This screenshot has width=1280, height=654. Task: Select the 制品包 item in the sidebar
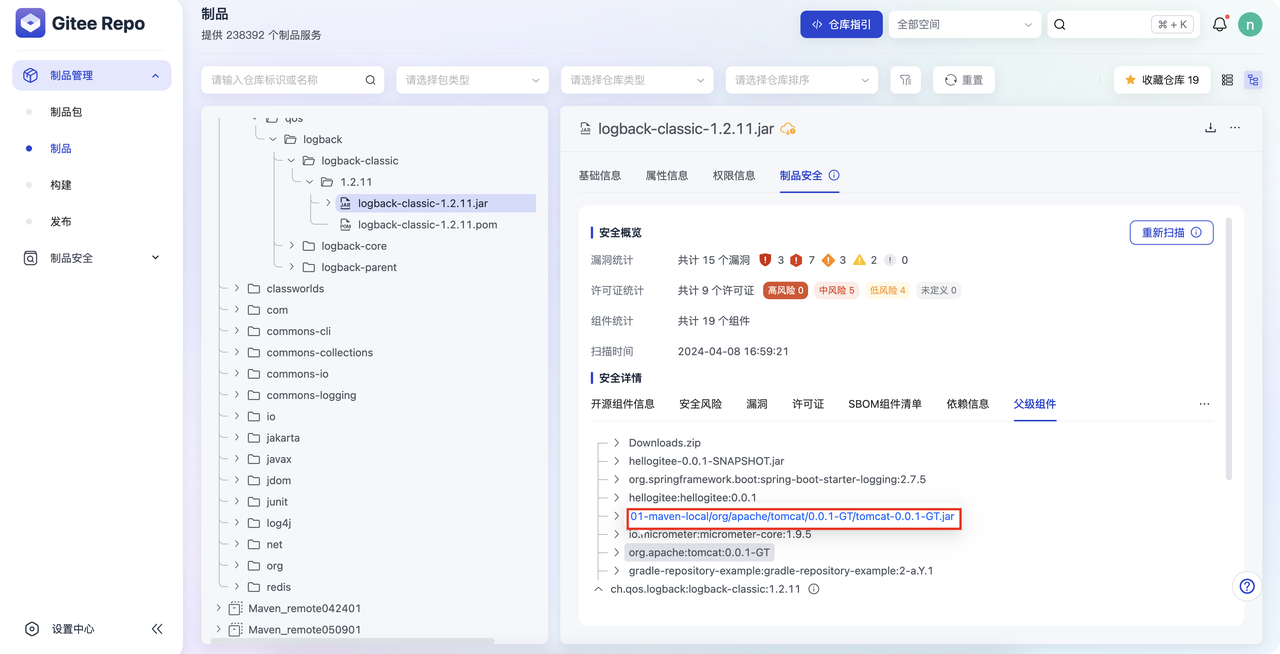click(x=66, y=111)
